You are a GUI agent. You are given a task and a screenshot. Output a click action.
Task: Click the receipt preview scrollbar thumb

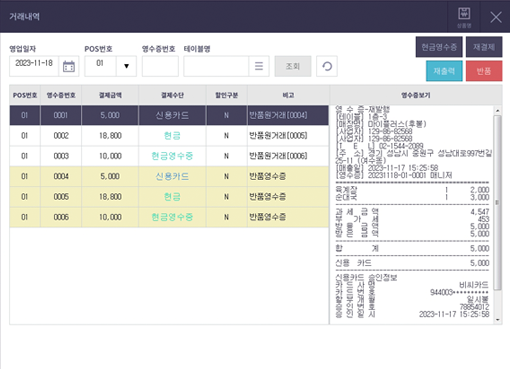[497, 202]
